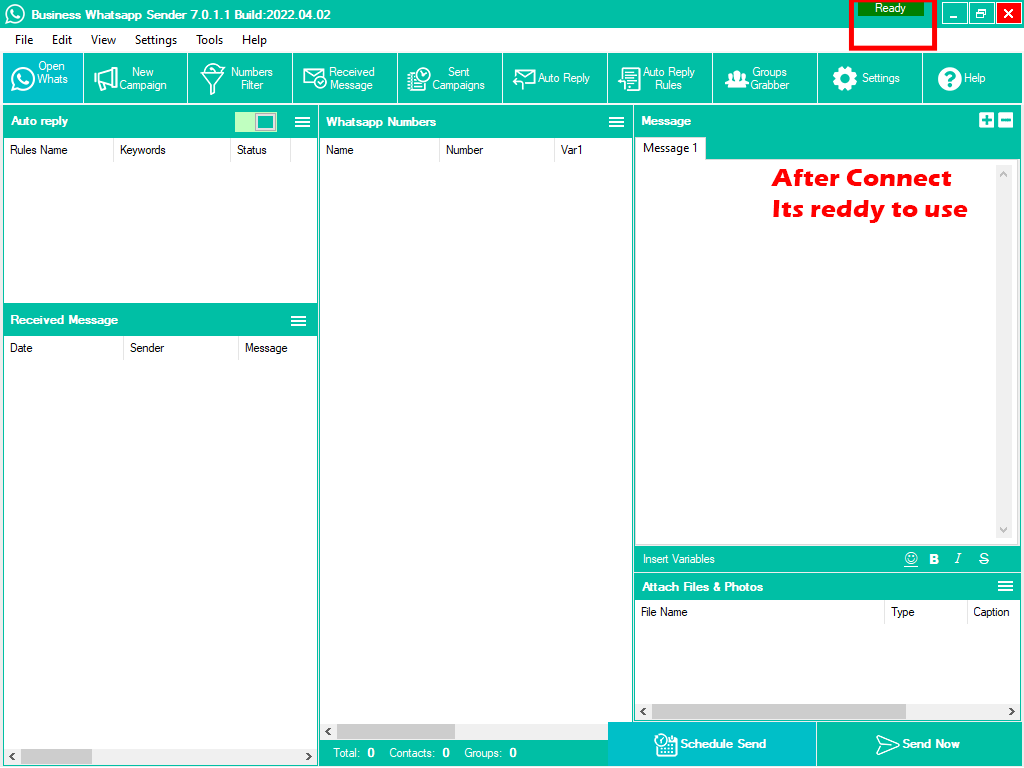Launch the Groups Grabber
Screen dimensions: 1024x768
pos(765,78)
